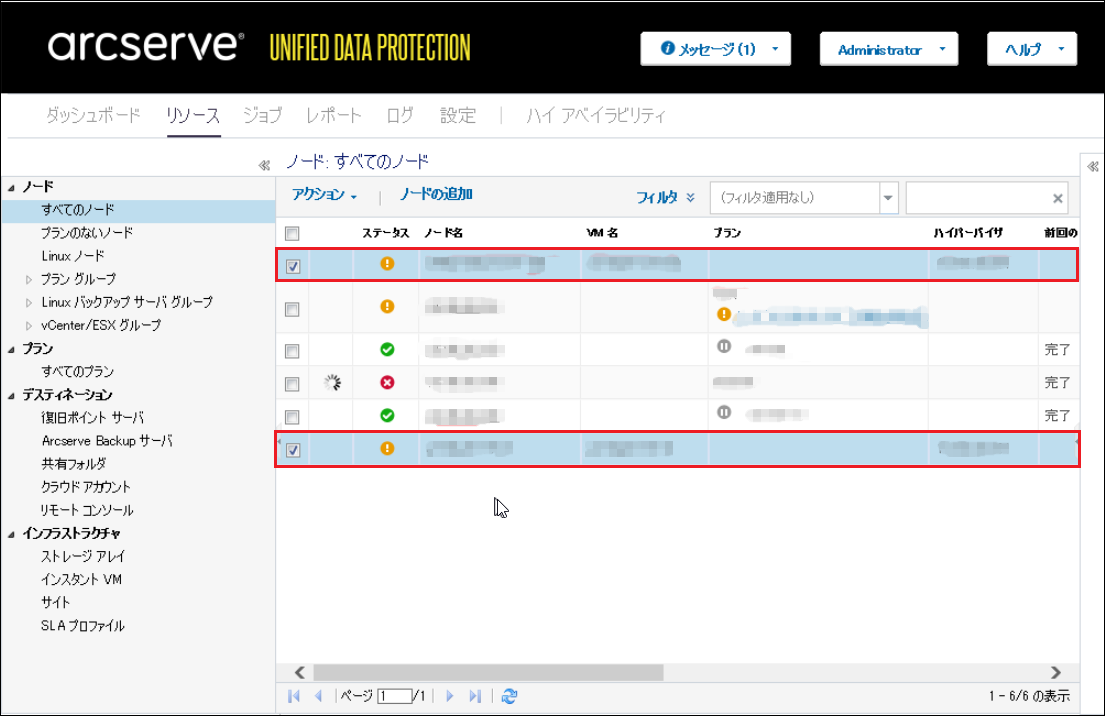Select Arcserve Backup サーバ in the tree

point(107,440)
